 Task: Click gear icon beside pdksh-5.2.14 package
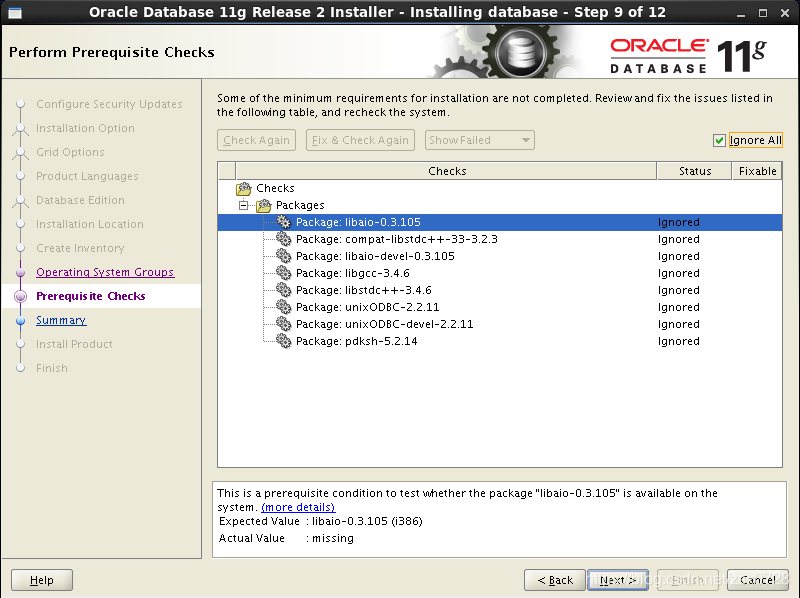[x=284, y=341]
